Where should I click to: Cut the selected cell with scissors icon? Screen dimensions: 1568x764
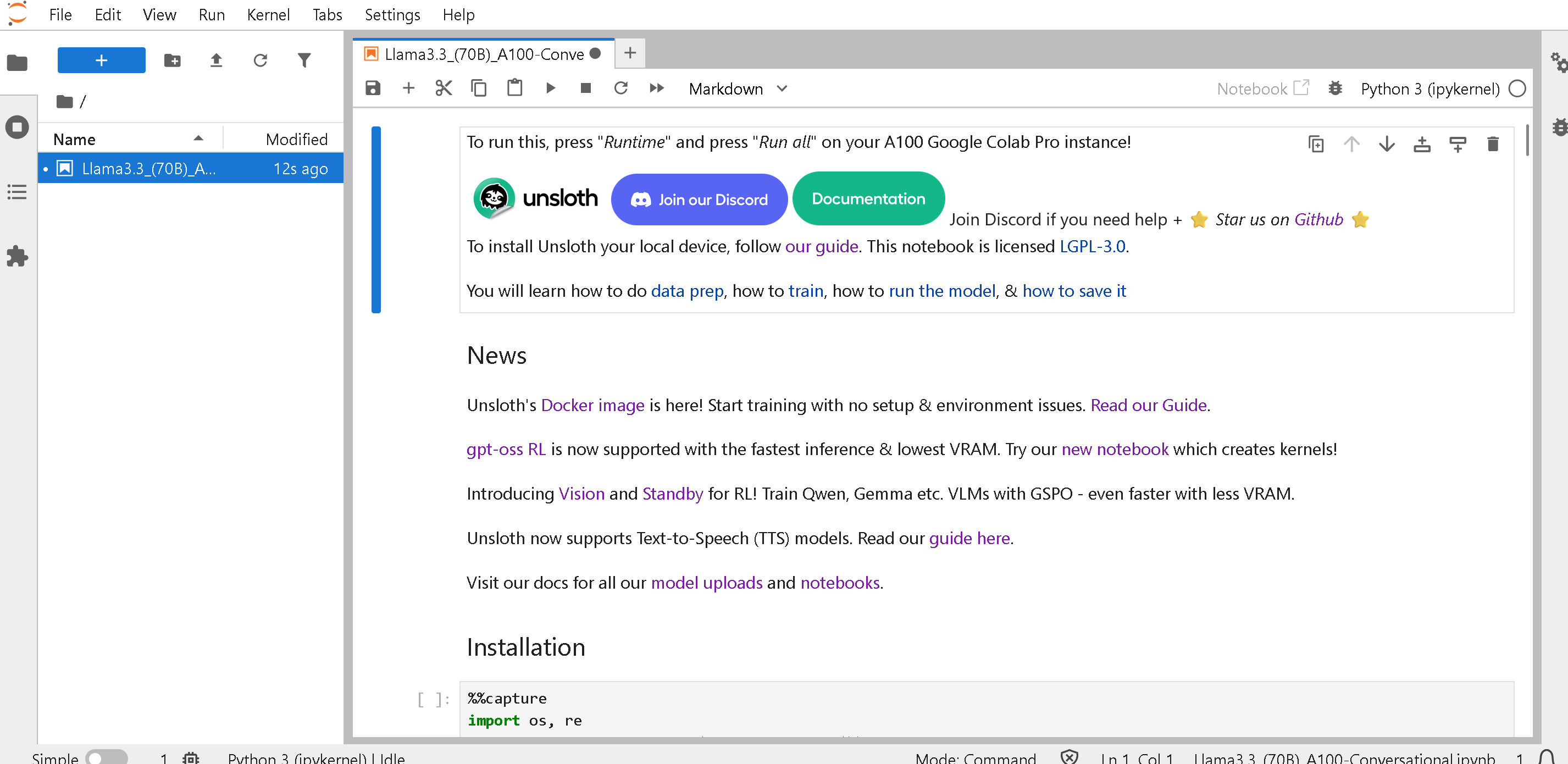click(x=444, y=88)
